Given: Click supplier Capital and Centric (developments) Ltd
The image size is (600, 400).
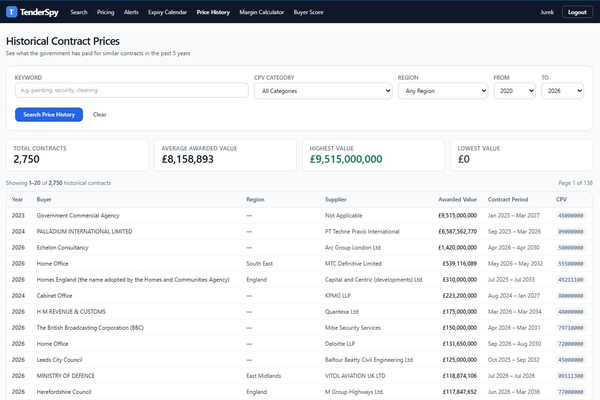Looking at the screenshot, I should pyautogui.click(x=373, y=280).
